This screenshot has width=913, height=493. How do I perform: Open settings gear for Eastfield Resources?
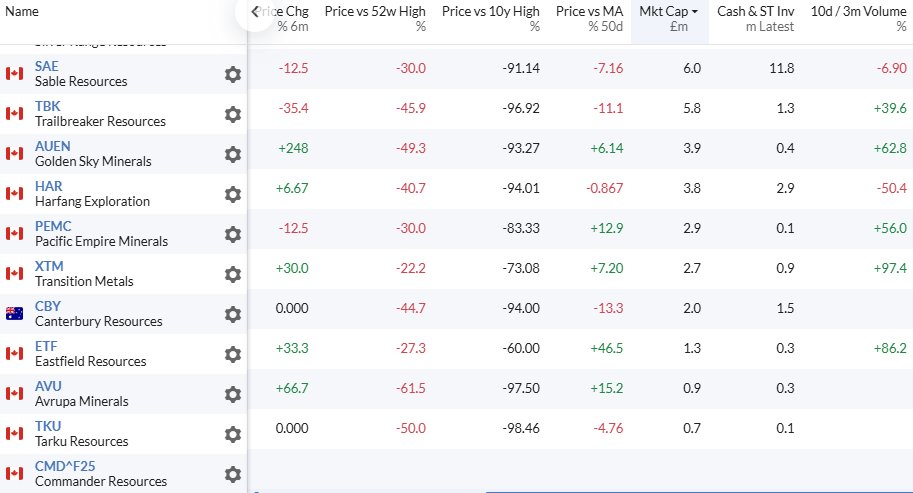tap(233, 354)
